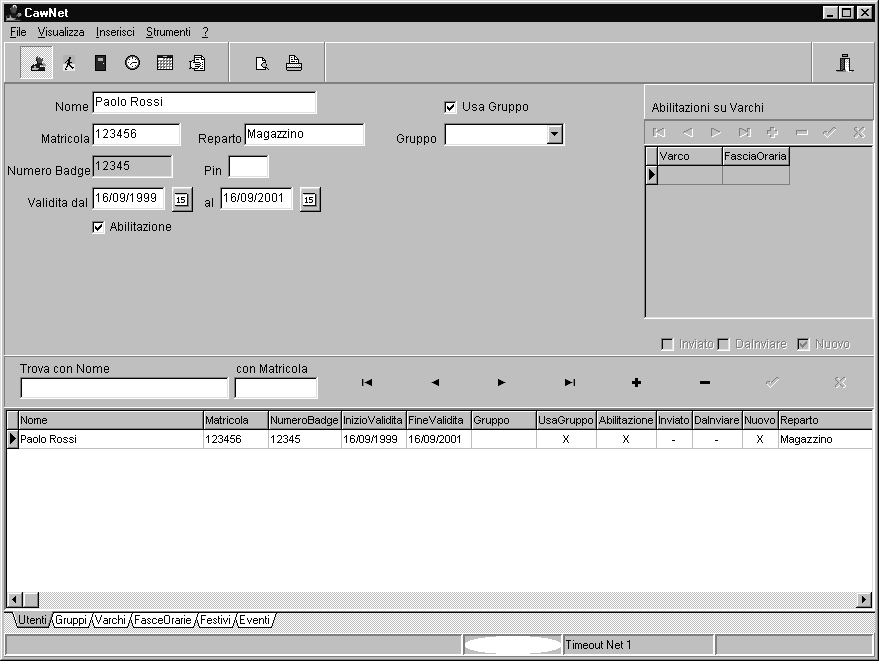Screen dimensions: 879x661
Task: Select 'Paolo Rossi' row in users table
Action: coord(440,439)
